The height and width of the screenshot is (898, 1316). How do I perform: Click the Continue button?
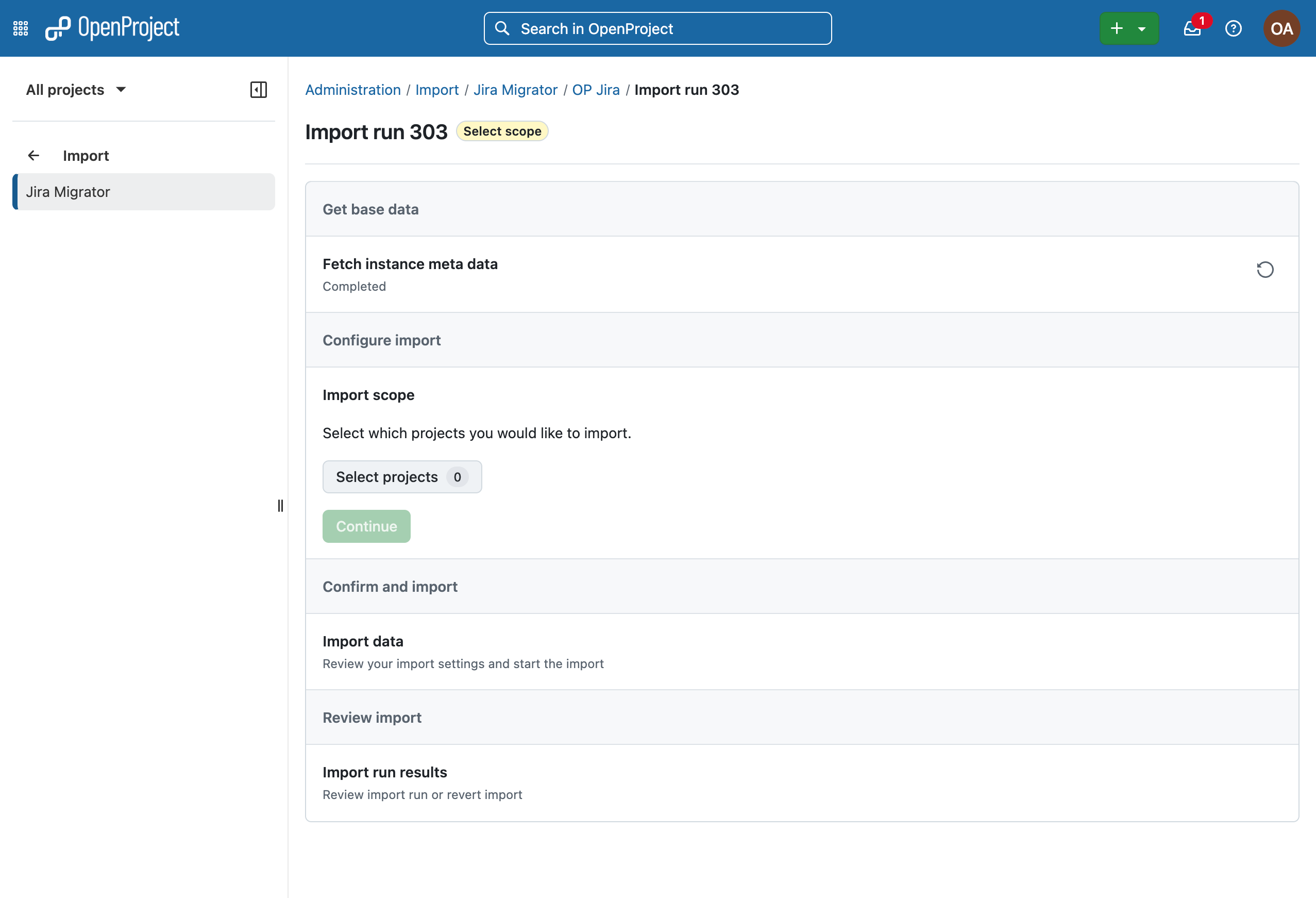(366, 526)
